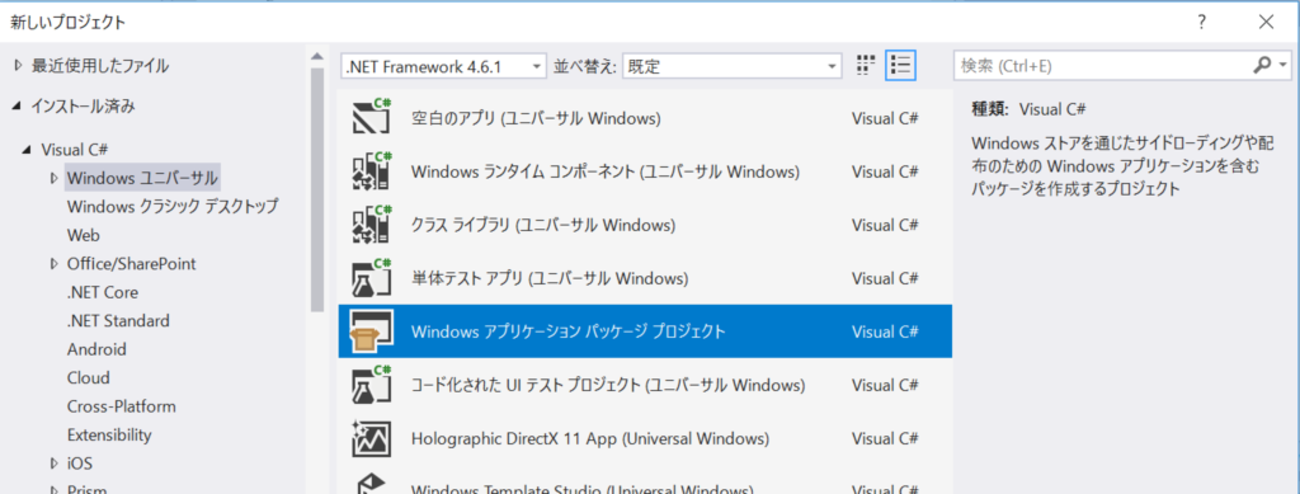Collapse the Installed (インストール済み) node

point(17,106)
